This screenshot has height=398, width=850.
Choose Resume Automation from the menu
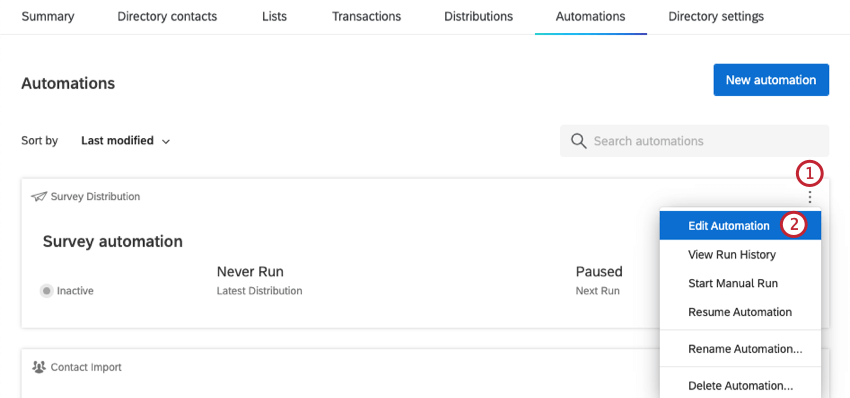[x=740, y=312]
